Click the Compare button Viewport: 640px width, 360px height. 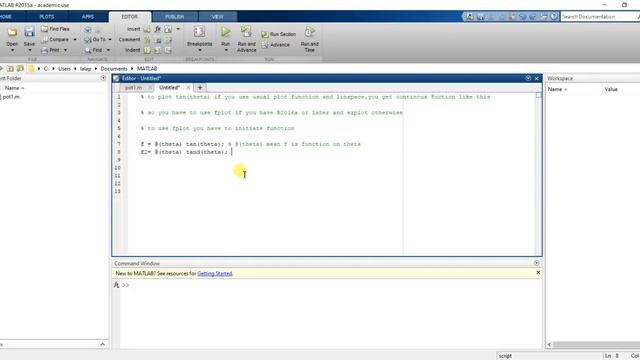55,40
